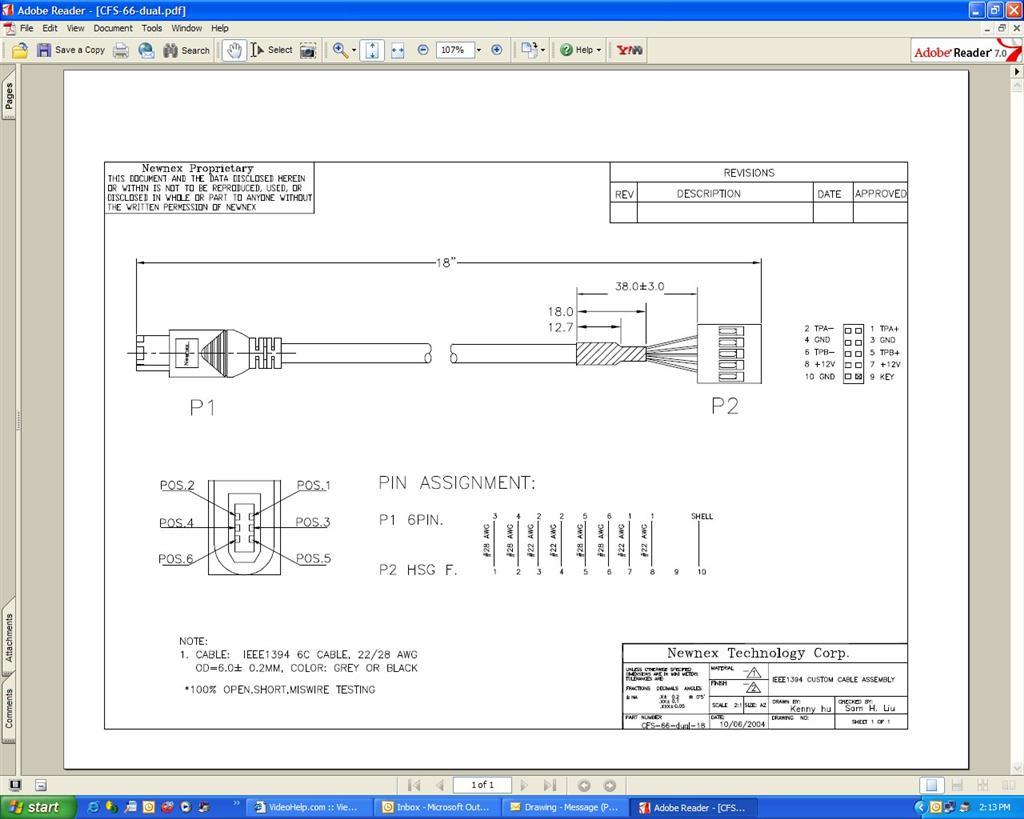Select Single Page layout icon
The height and width of the screenshot is (819, 1024).
tap(932, 785)
